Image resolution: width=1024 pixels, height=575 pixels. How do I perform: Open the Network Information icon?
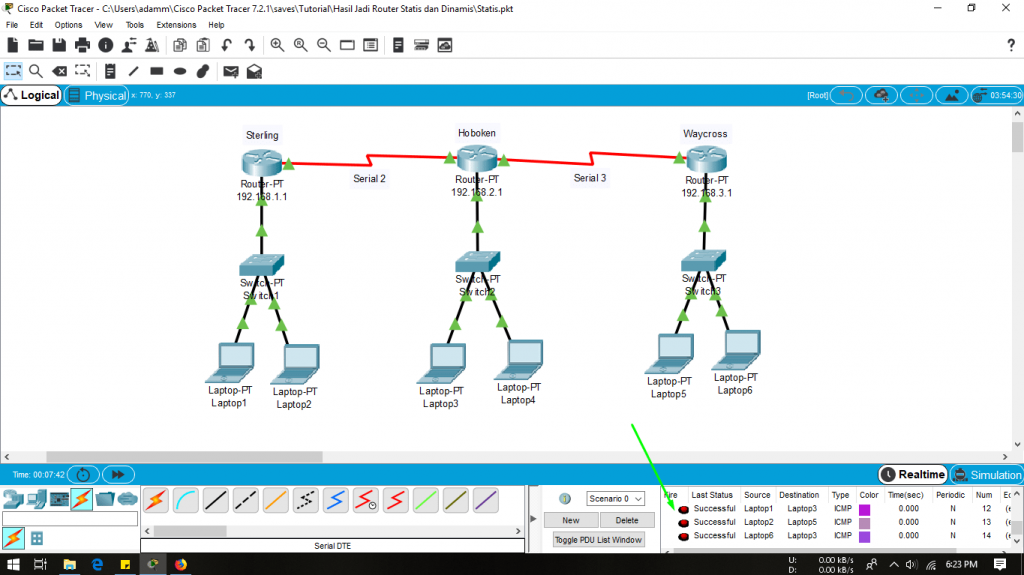point(105,45)
